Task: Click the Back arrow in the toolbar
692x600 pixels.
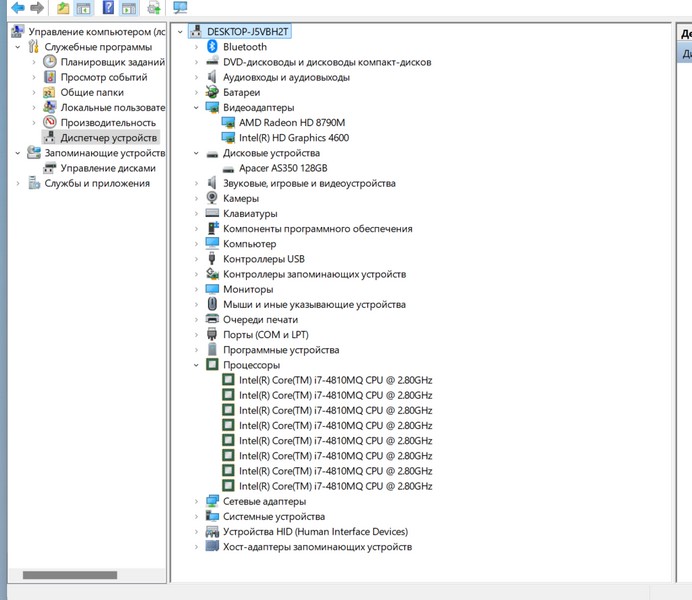Action: [17, 8]
